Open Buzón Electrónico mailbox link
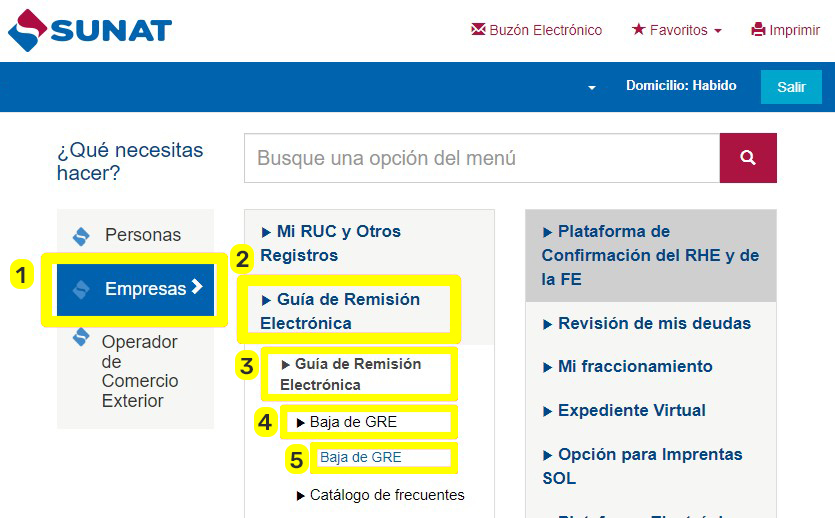 tap(537, 30)
